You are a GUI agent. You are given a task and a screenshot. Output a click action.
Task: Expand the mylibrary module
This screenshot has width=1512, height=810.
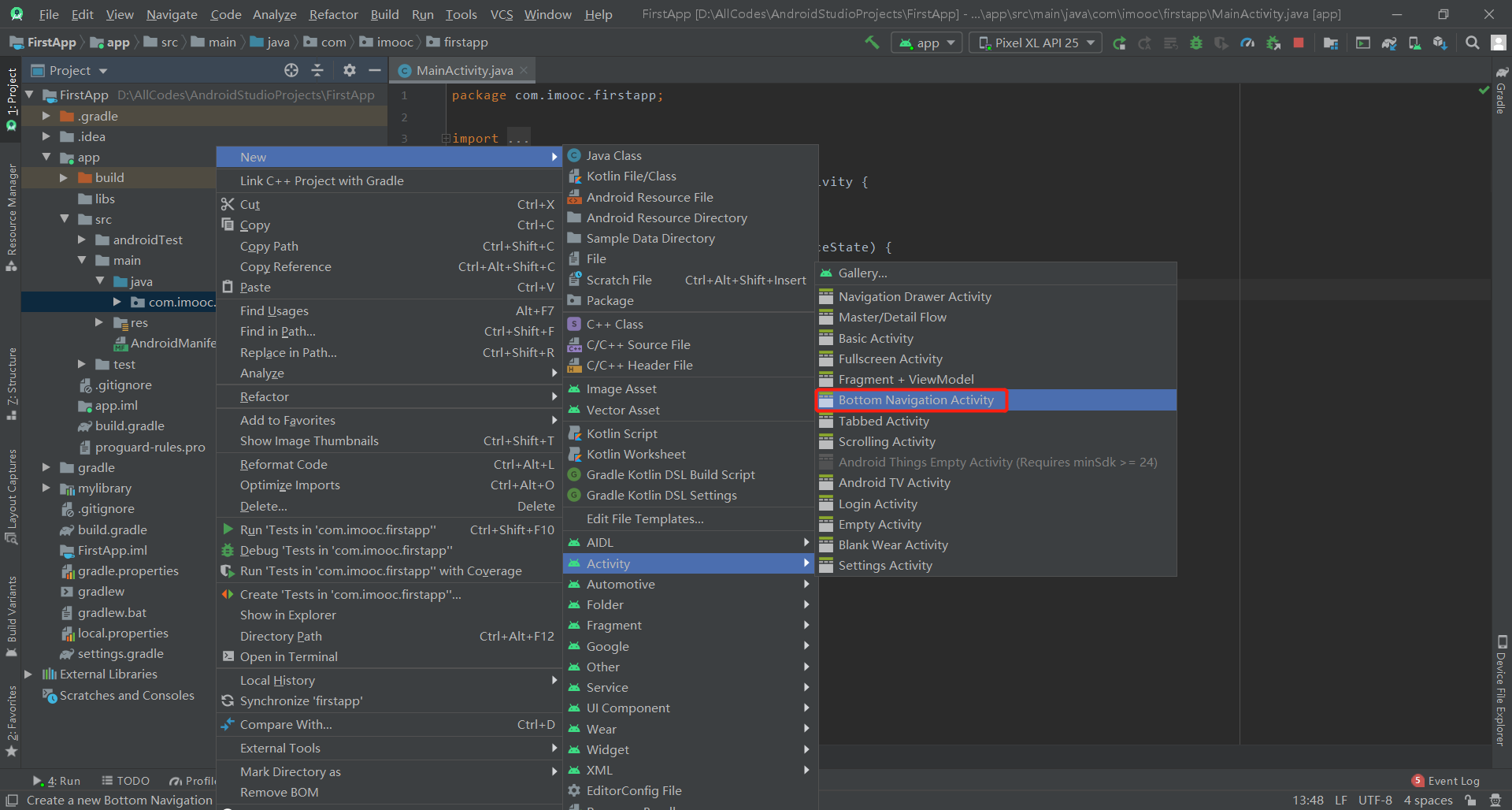pyautogui.click(x=46, y=488)
